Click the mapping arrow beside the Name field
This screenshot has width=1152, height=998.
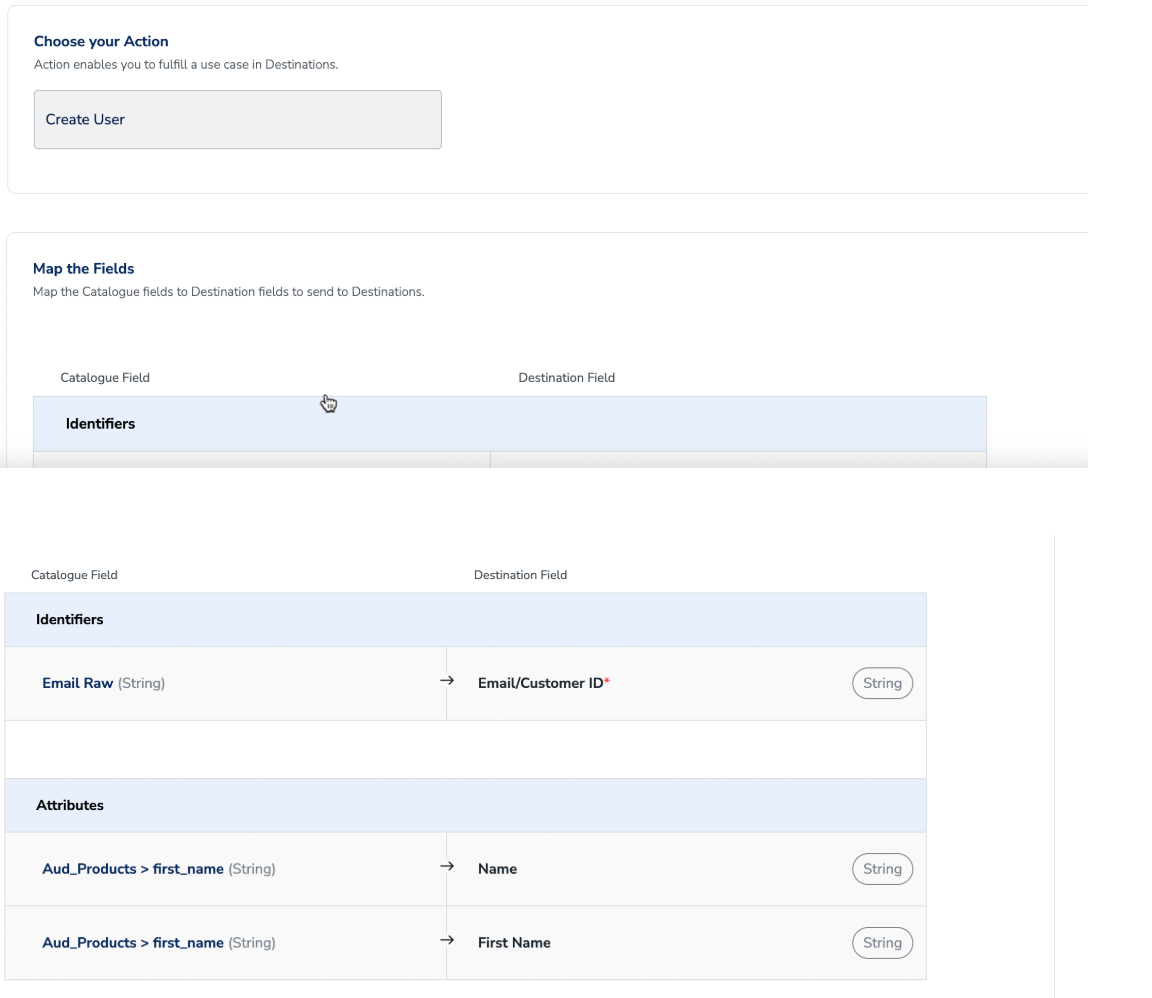pos(446,866)
